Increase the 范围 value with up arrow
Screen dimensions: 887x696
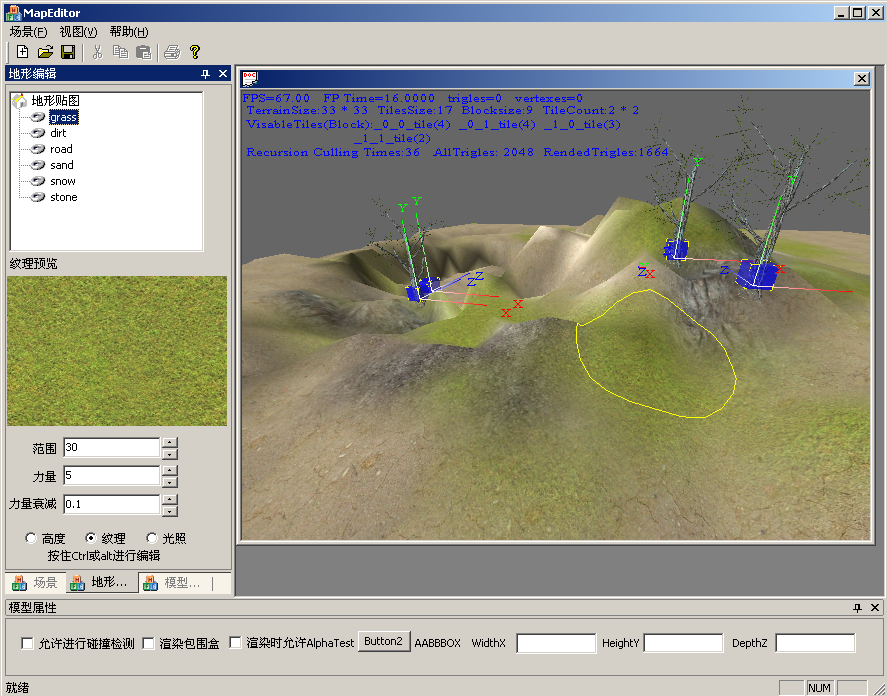tap(170, 442)
